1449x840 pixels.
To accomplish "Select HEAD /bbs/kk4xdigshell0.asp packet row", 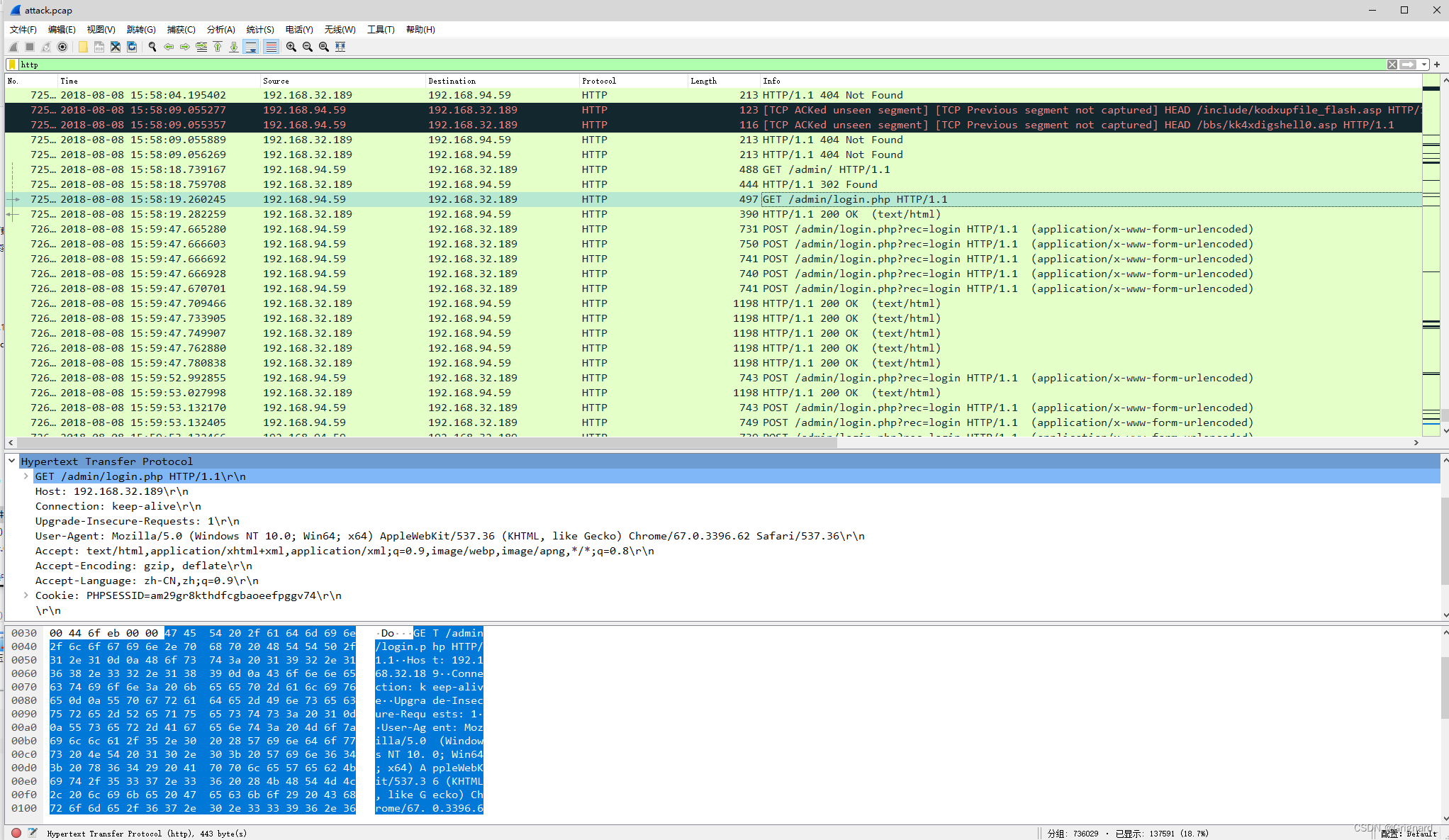I will click(x=713, y=125).
